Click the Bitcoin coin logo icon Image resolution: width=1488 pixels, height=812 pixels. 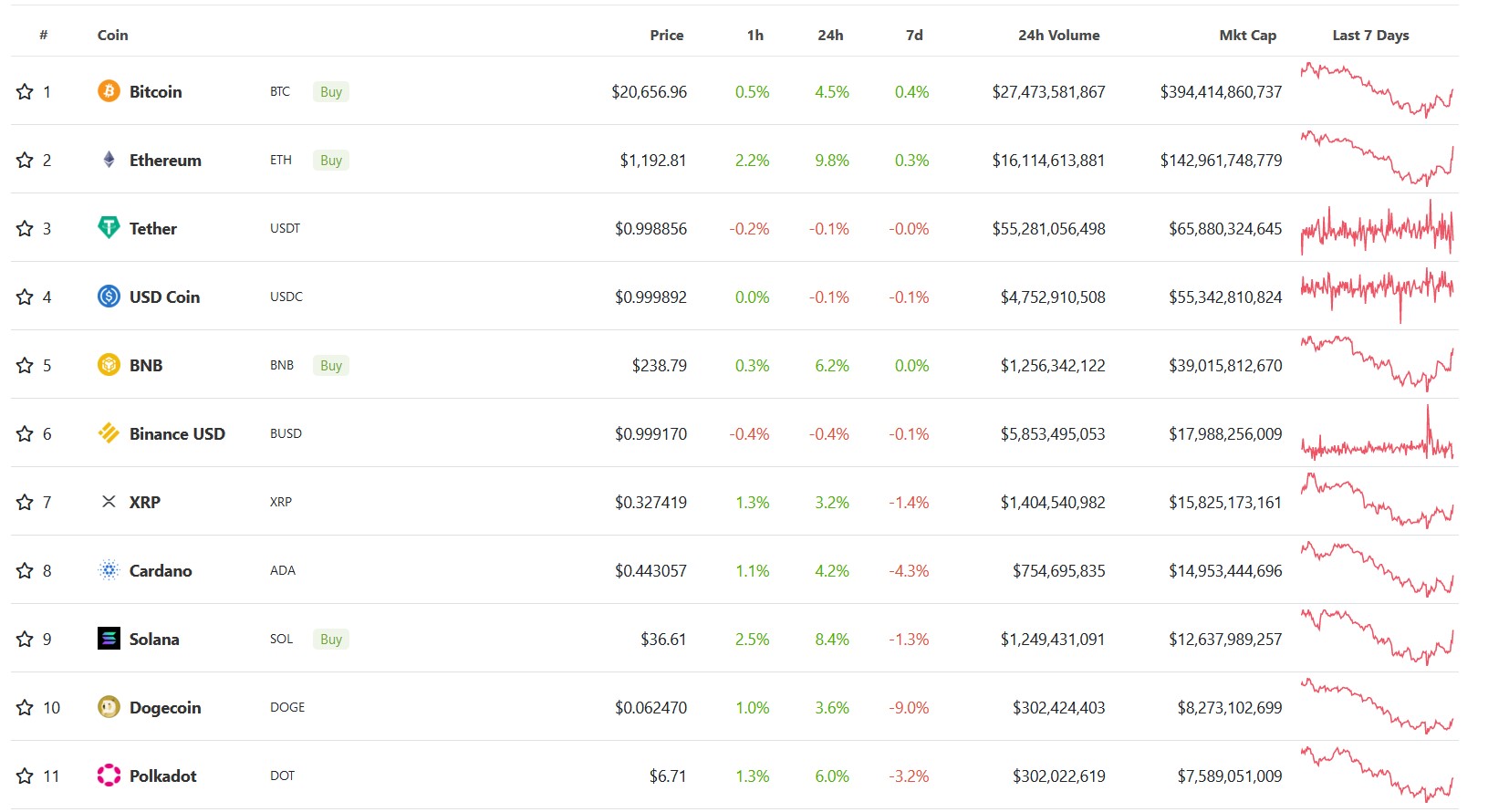(109, 91)
